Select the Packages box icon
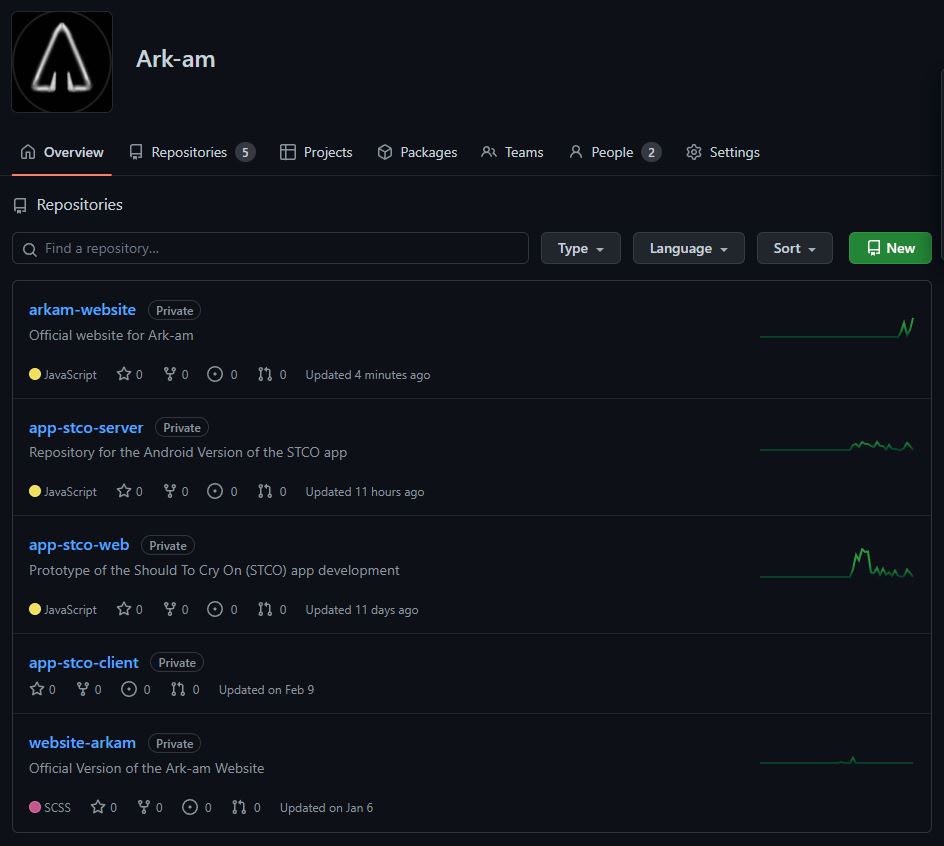 tap(384, 152)
